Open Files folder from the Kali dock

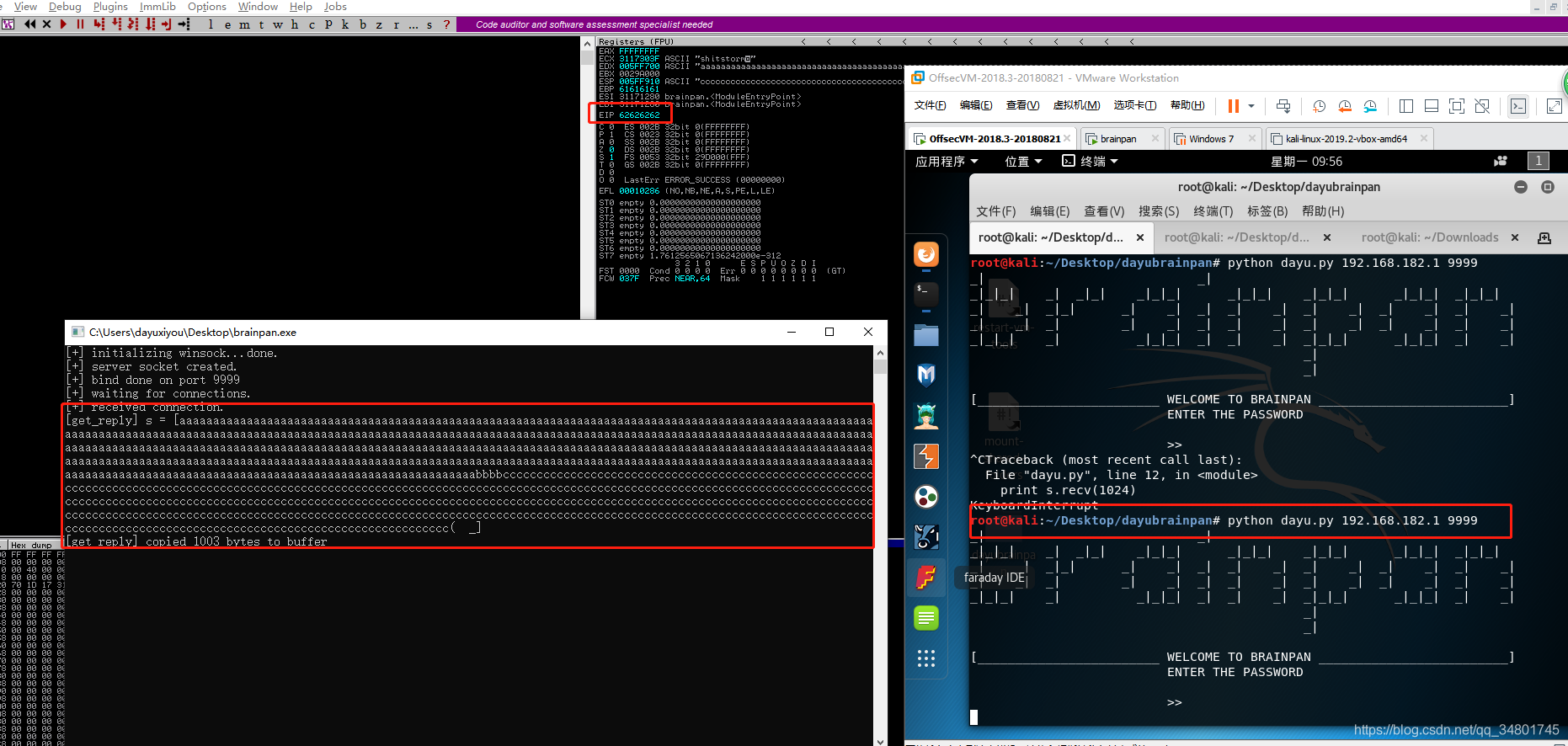pyautogui.click(x=926, y=334)
